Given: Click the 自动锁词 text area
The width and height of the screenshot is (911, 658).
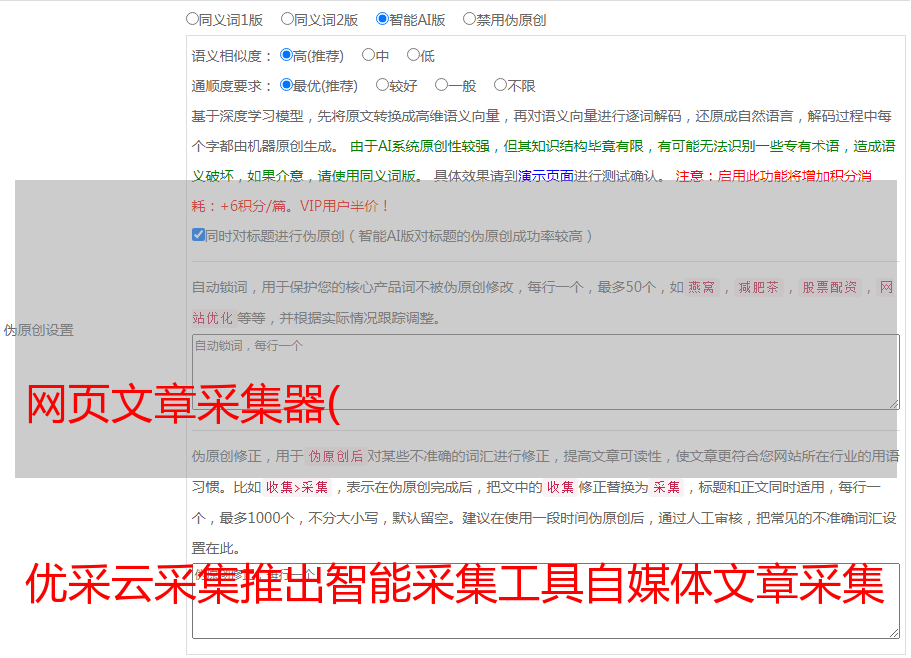Looking at the screenshot, I should [x=546, y=372].
